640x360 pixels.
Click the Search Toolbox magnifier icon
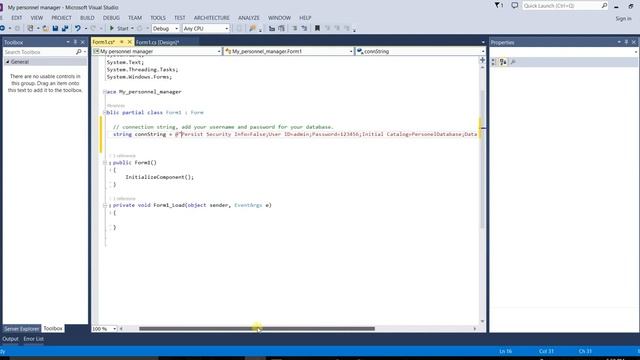tap(78, 52)
